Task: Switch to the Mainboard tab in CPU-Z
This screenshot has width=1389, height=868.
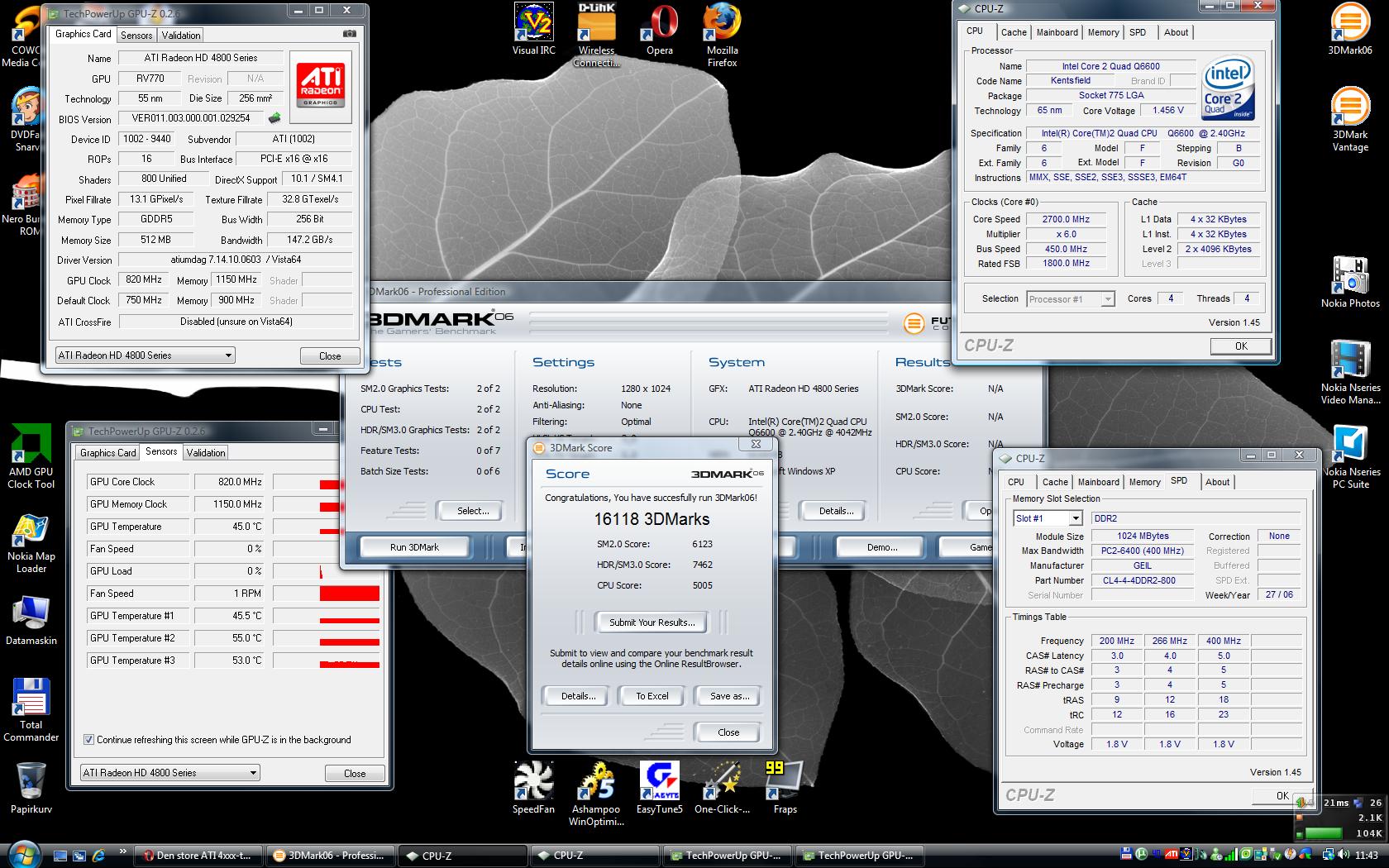Action: tap(1057, 32)
